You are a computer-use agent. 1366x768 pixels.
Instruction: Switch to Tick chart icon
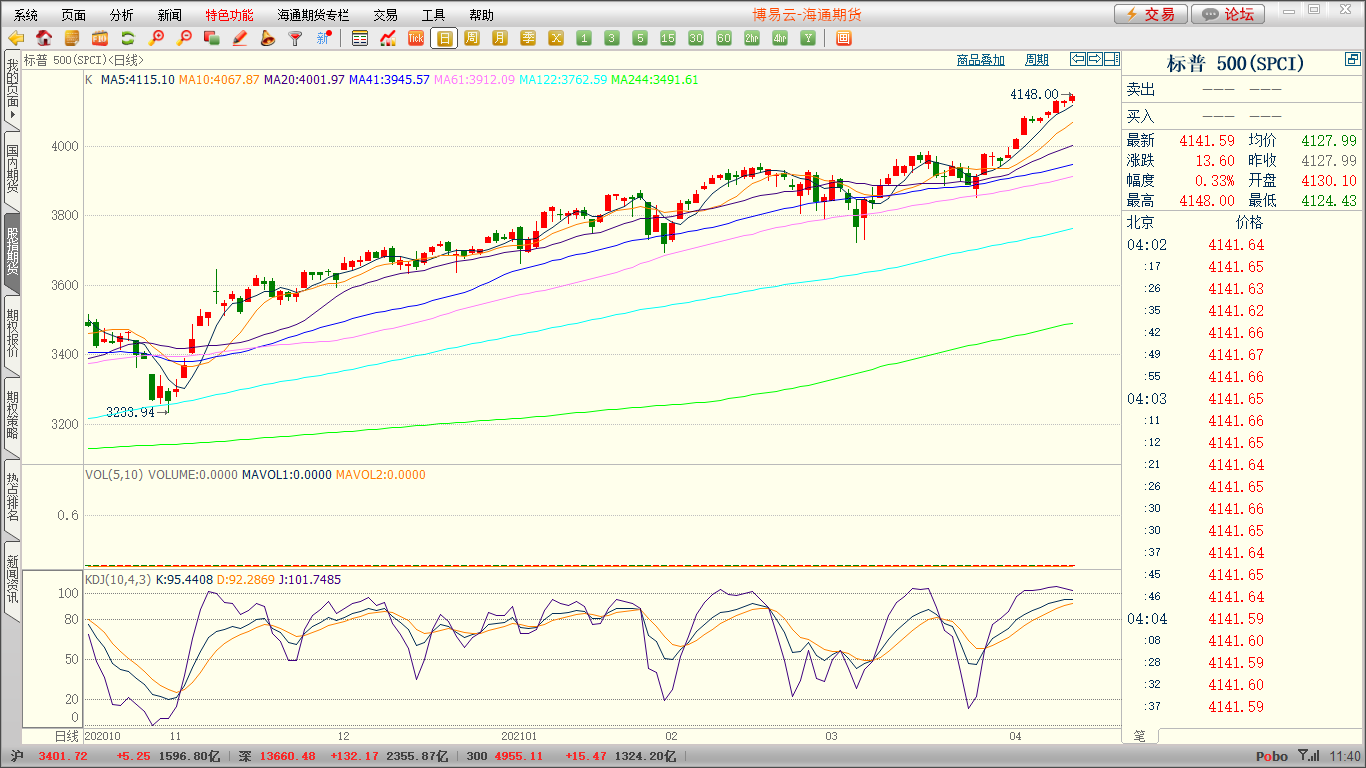coord(416,38)
